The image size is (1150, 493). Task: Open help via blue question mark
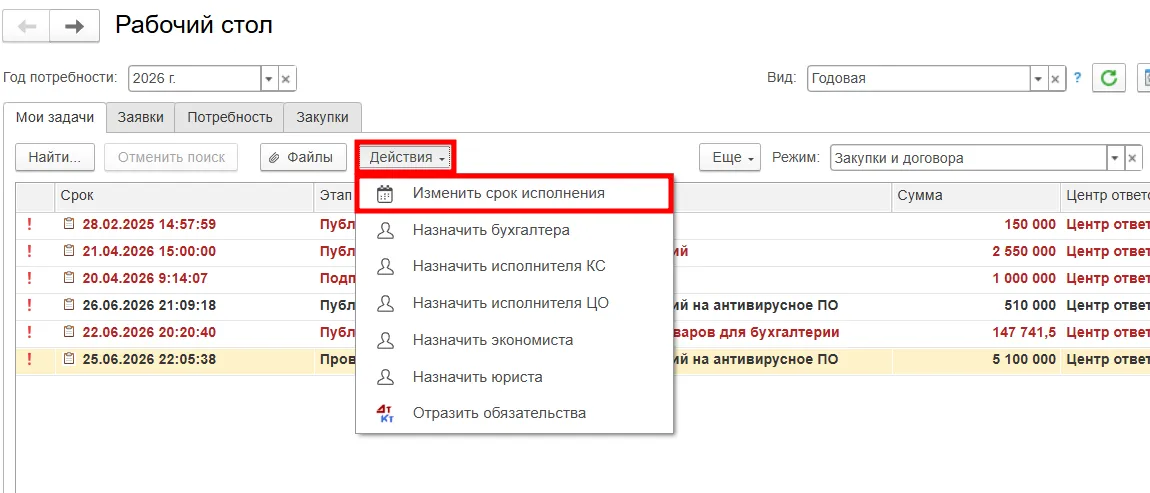(x=1077, y=78)
